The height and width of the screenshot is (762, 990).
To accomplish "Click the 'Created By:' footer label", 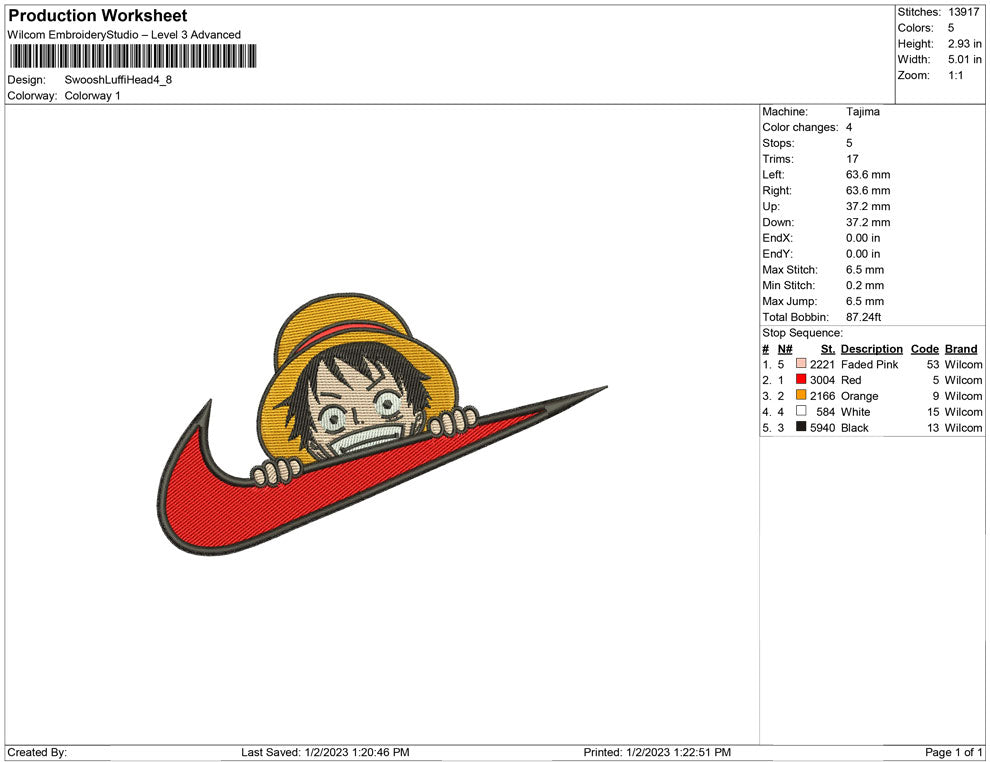I will coord(37,752).
